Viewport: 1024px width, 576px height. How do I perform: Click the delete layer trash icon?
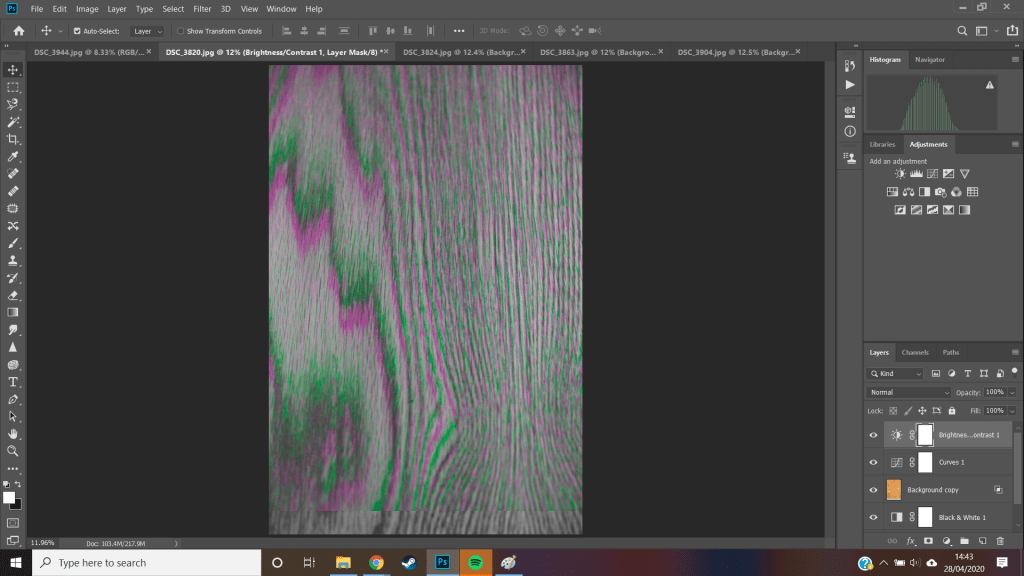1000,541
